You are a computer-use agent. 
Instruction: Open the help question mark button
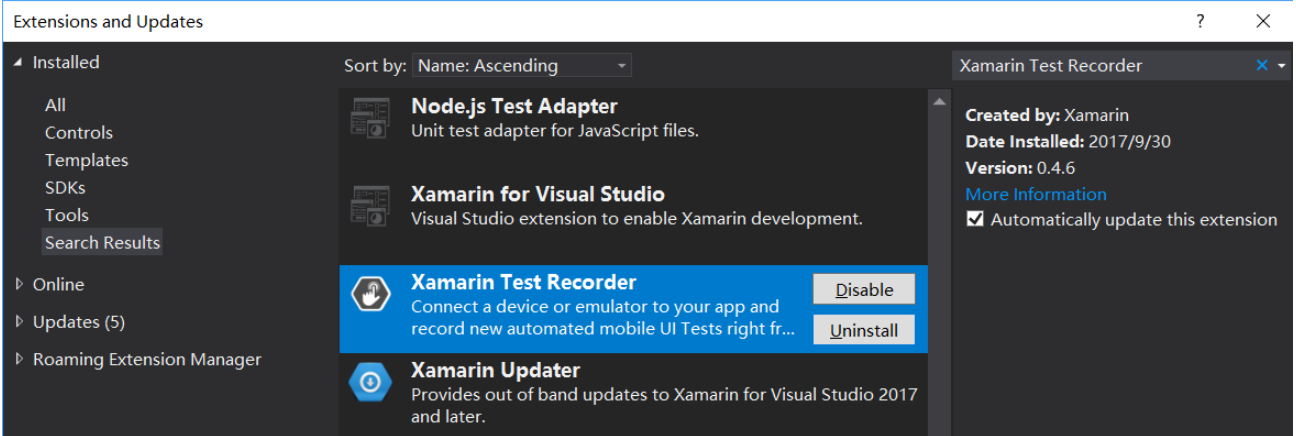pos(1201,21)
